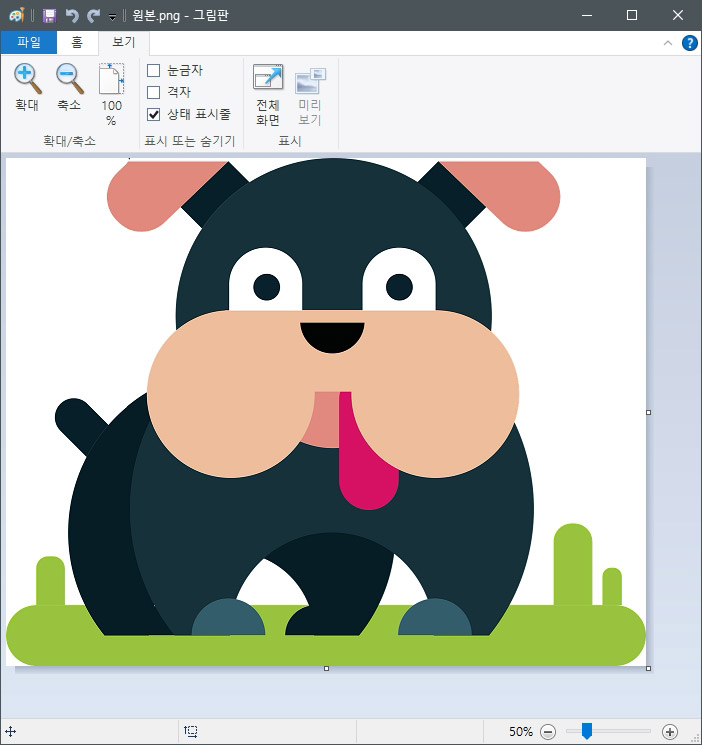The width and height of the screenshot is (702, 745).
Task: Set zoom to 100% page icon
Action: coord(111,79)
